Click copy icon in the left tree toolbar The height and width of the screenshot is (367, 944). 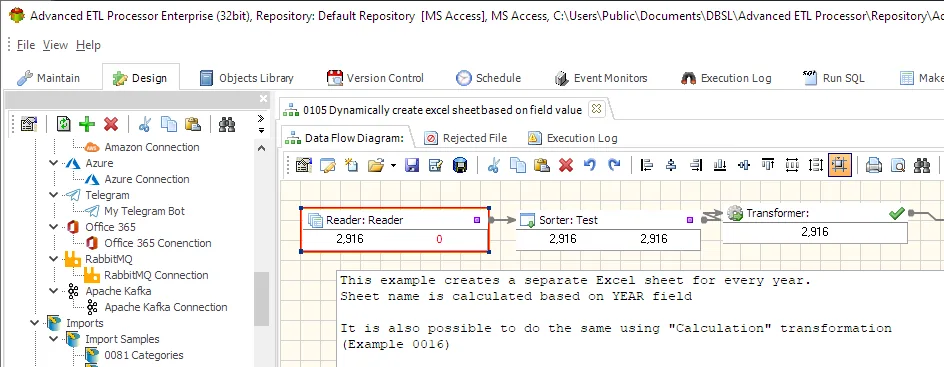pyautogui.click(x=169, y=124)
